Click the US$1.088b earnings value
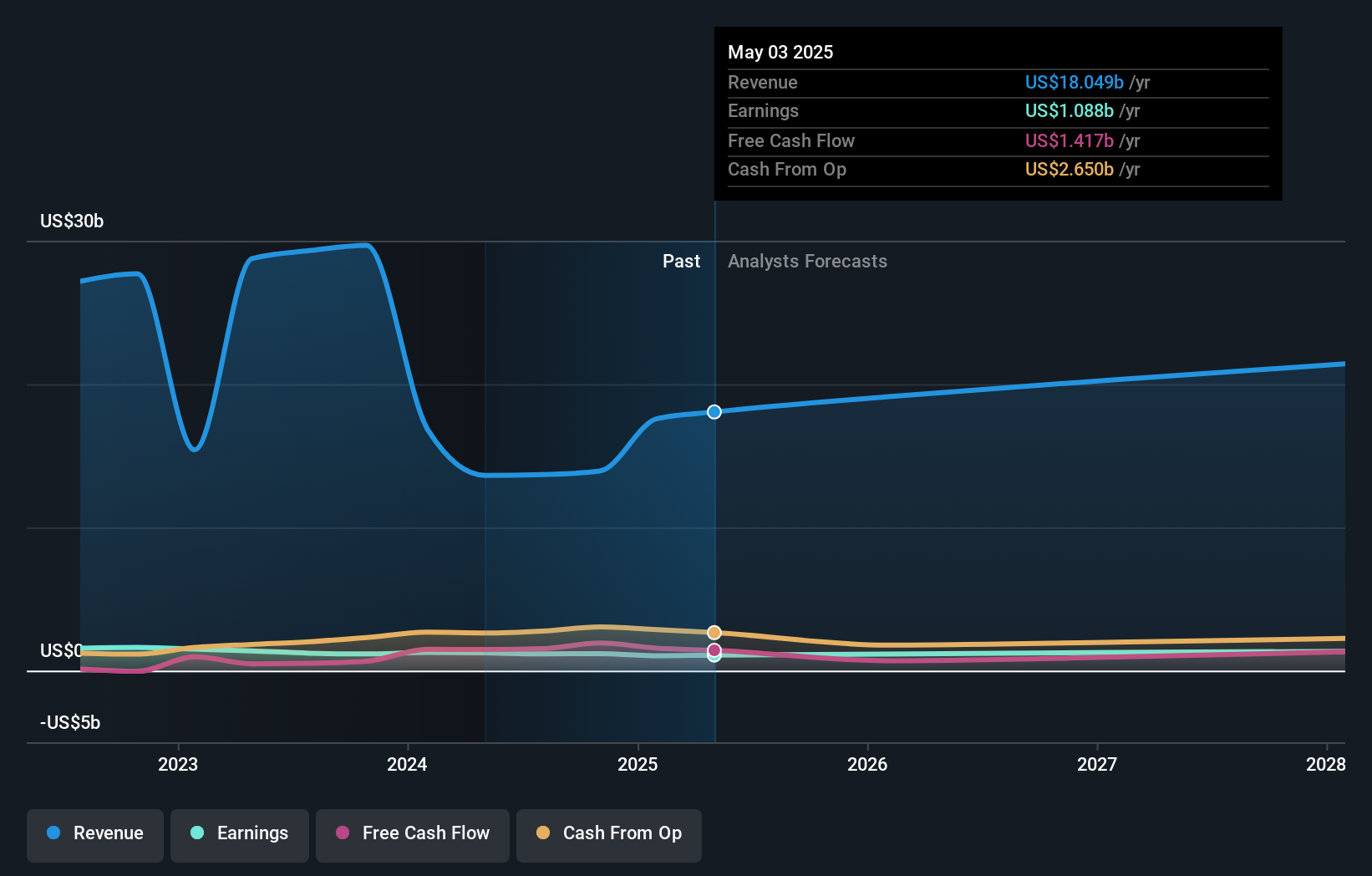Image resolution: width=1372 pixels, height=876 pixels. 1069,110
